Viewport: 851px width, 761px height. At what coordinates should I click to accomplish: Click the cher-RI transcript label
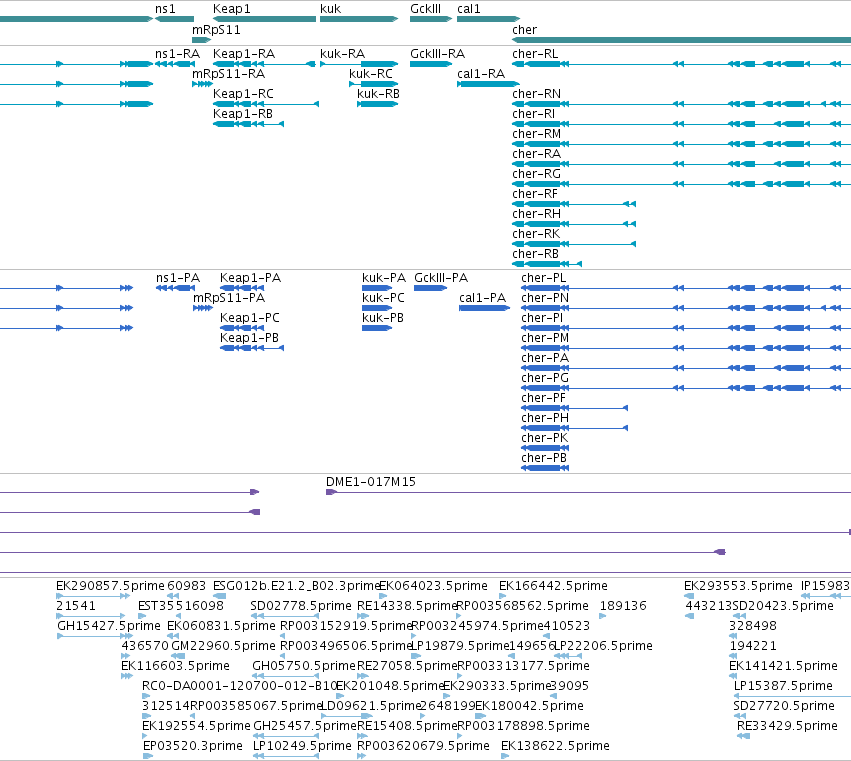[x=534, y=114]
